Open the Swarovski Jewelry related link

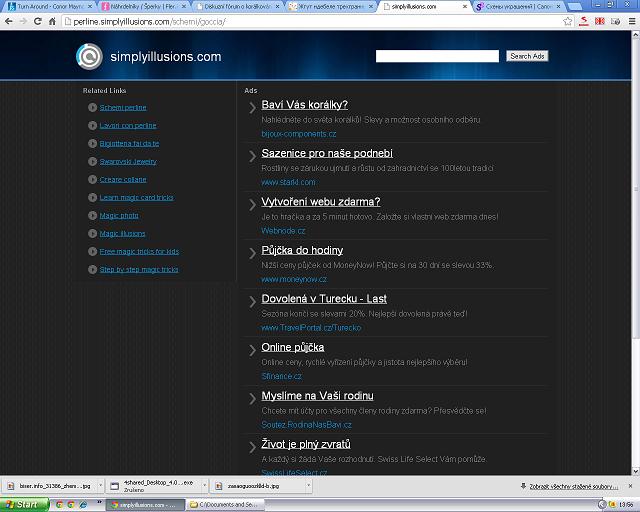tap(128, 161)
